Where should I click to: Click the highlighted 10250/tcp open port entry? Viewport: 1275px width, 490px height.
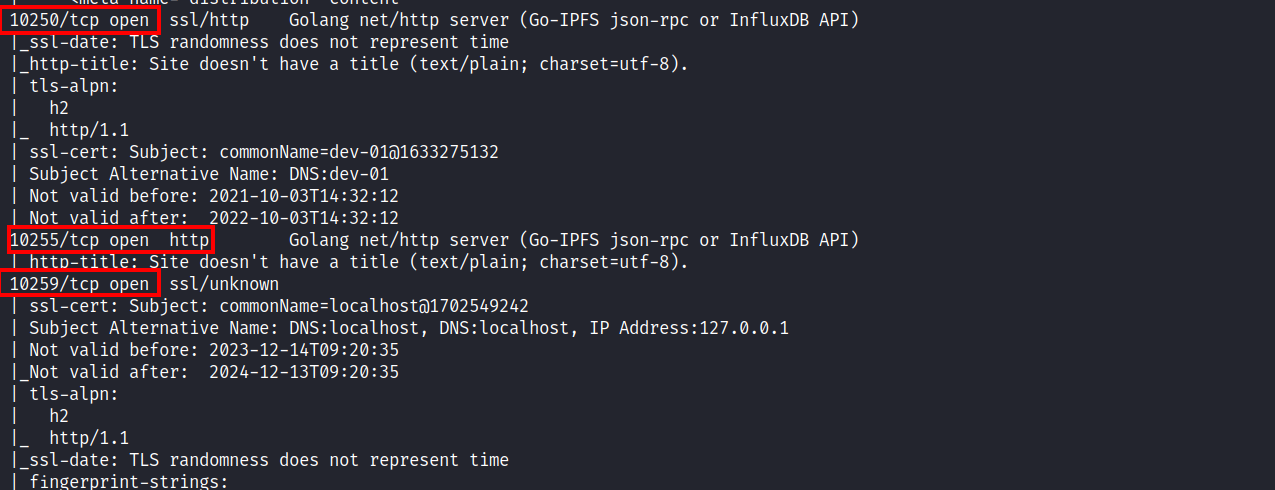(x=80, y=20)
